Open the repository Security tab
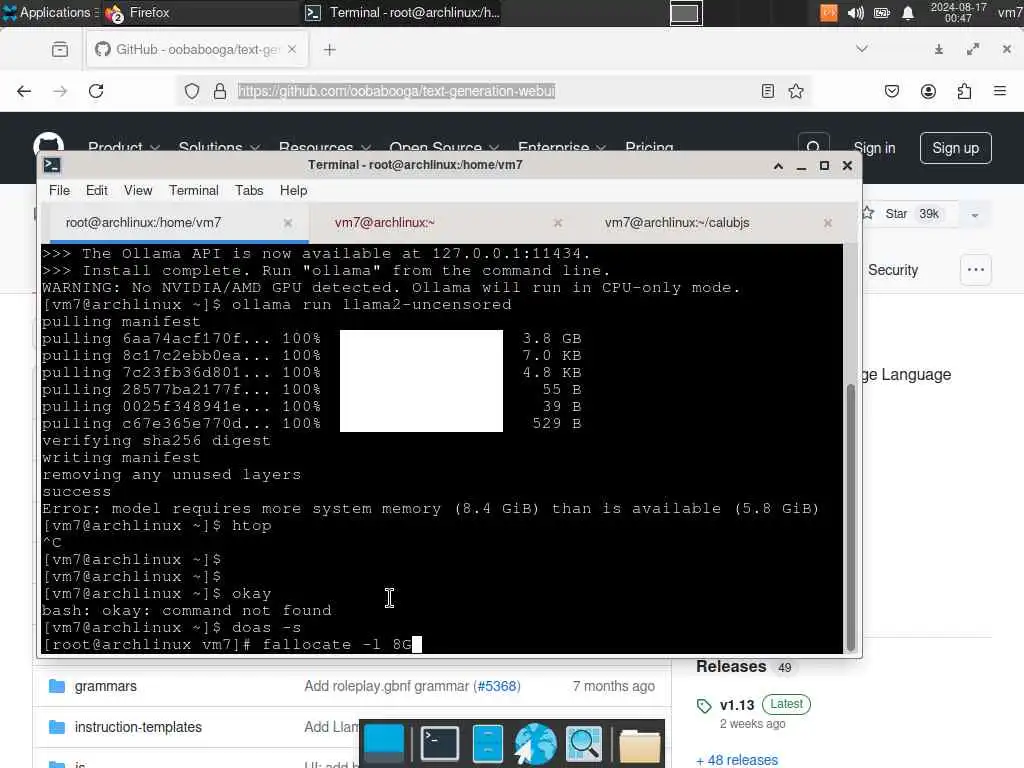The width and height of the screenshot is (1024, 768). [x=893, y=270]
